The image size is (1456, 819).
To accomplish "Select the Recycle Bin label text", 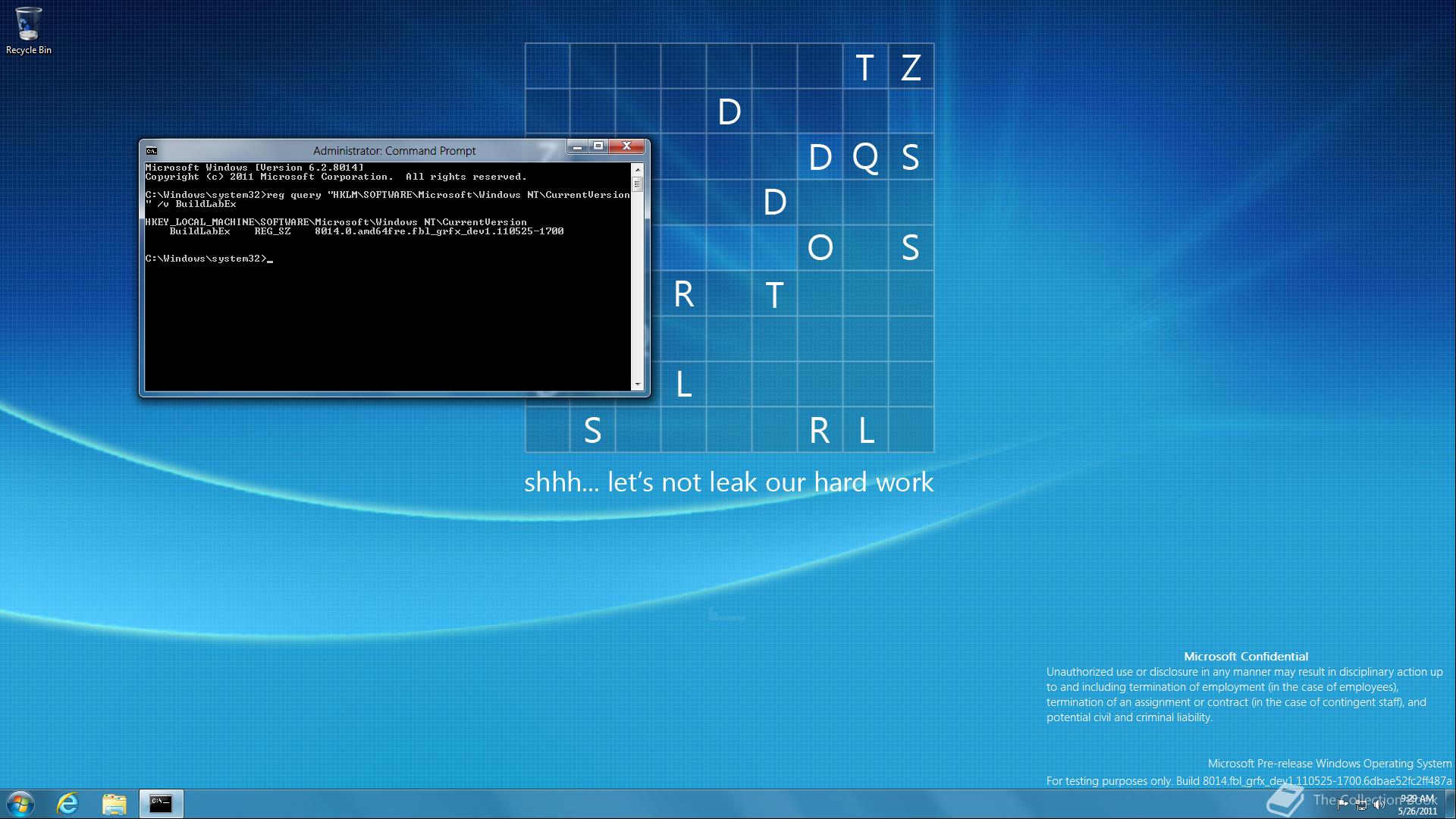I will [x=29, y=51].
